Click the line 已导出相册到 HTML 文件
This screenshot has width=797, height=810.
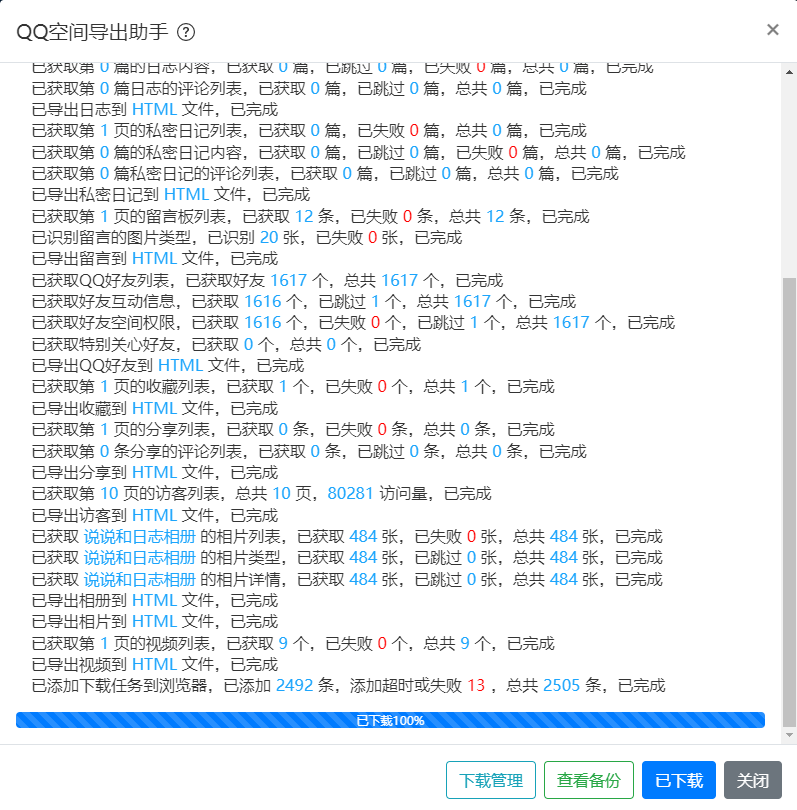tap(155, 601)
